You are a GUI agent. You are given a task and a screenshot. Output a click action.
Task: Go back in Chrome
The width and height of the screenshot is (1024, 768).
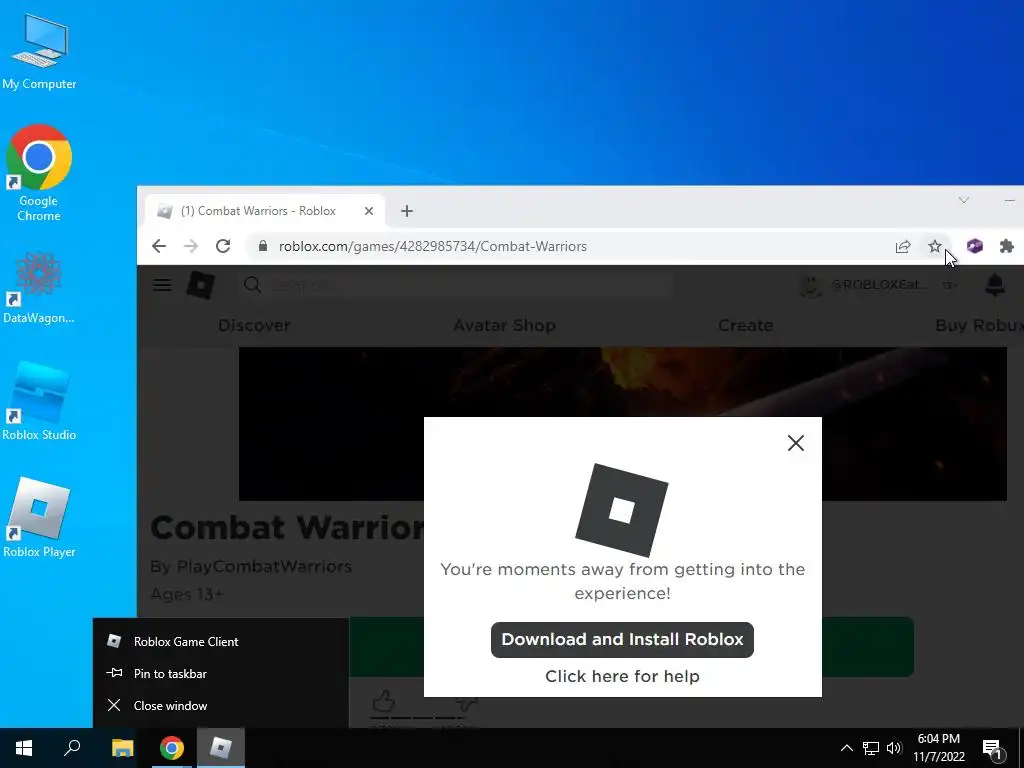[x=159, y=246]
